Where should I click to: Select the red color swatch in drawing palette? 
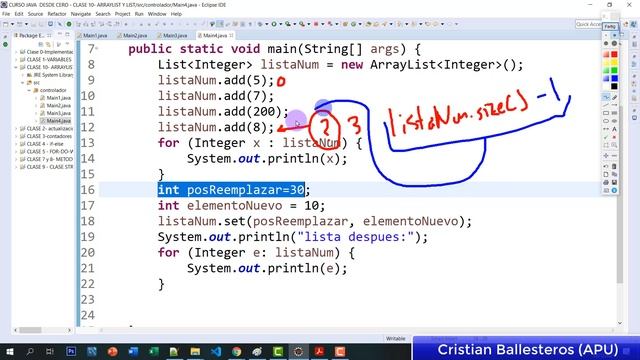point(614,54)
